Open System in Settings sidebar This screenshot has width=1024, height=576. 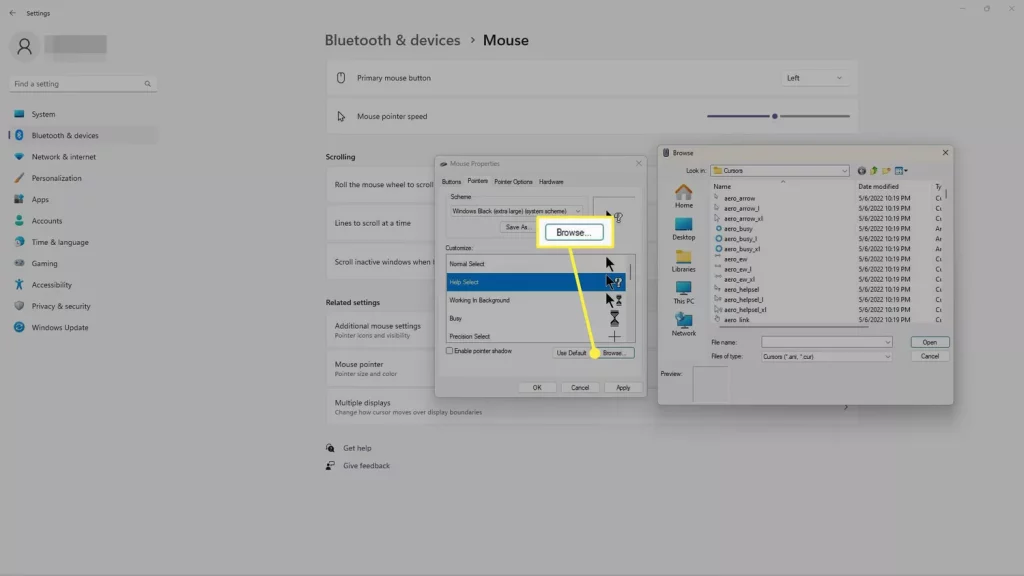coord(82,114)
